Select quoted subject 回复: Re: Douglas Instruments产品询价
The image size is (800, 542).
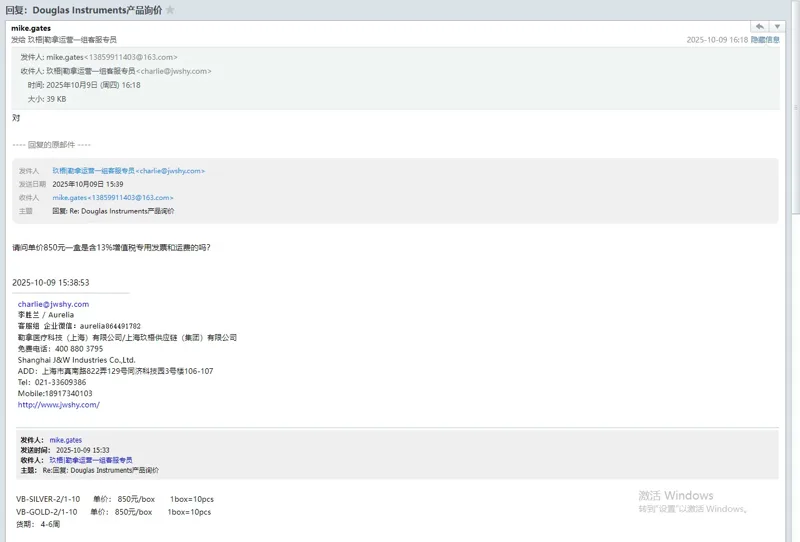tap(113, 211)
